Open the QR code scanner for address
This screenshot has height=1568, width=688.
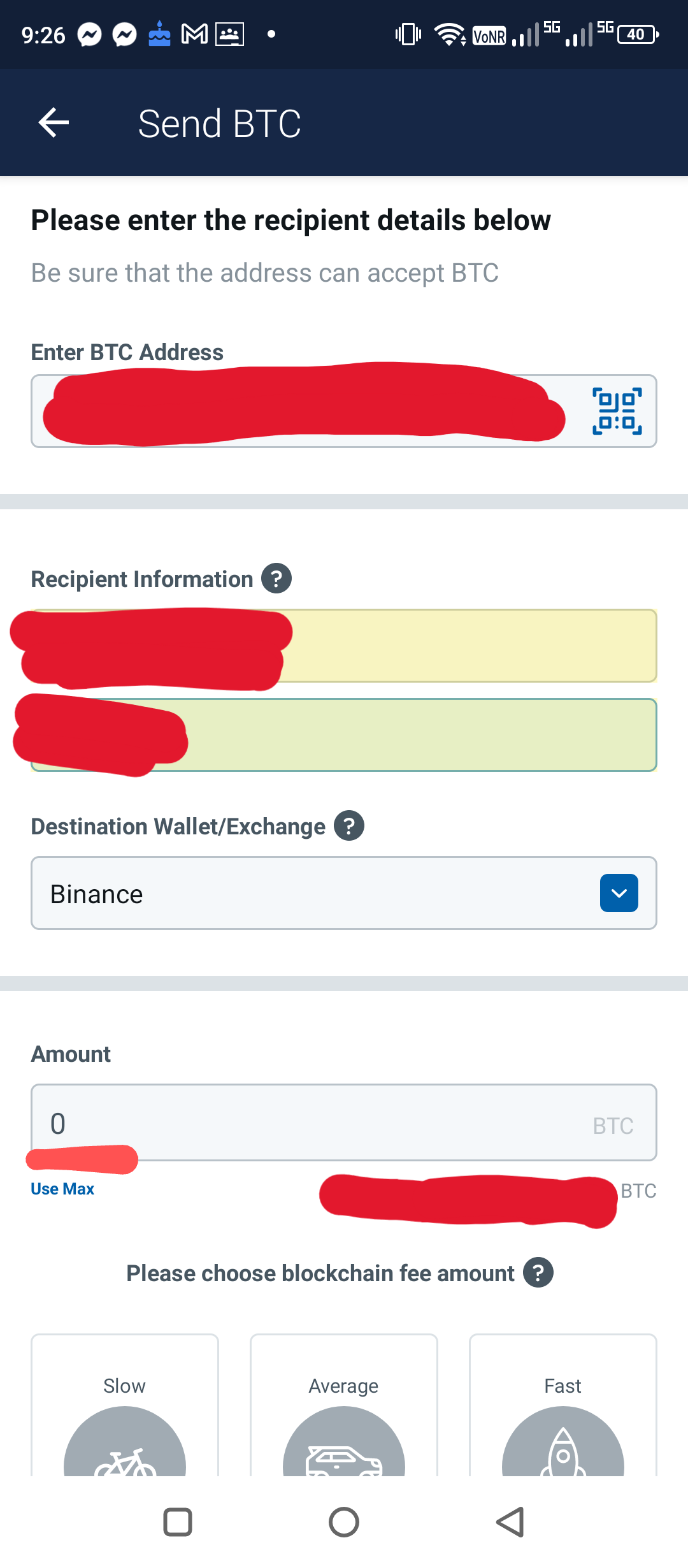tap(617, 411)
